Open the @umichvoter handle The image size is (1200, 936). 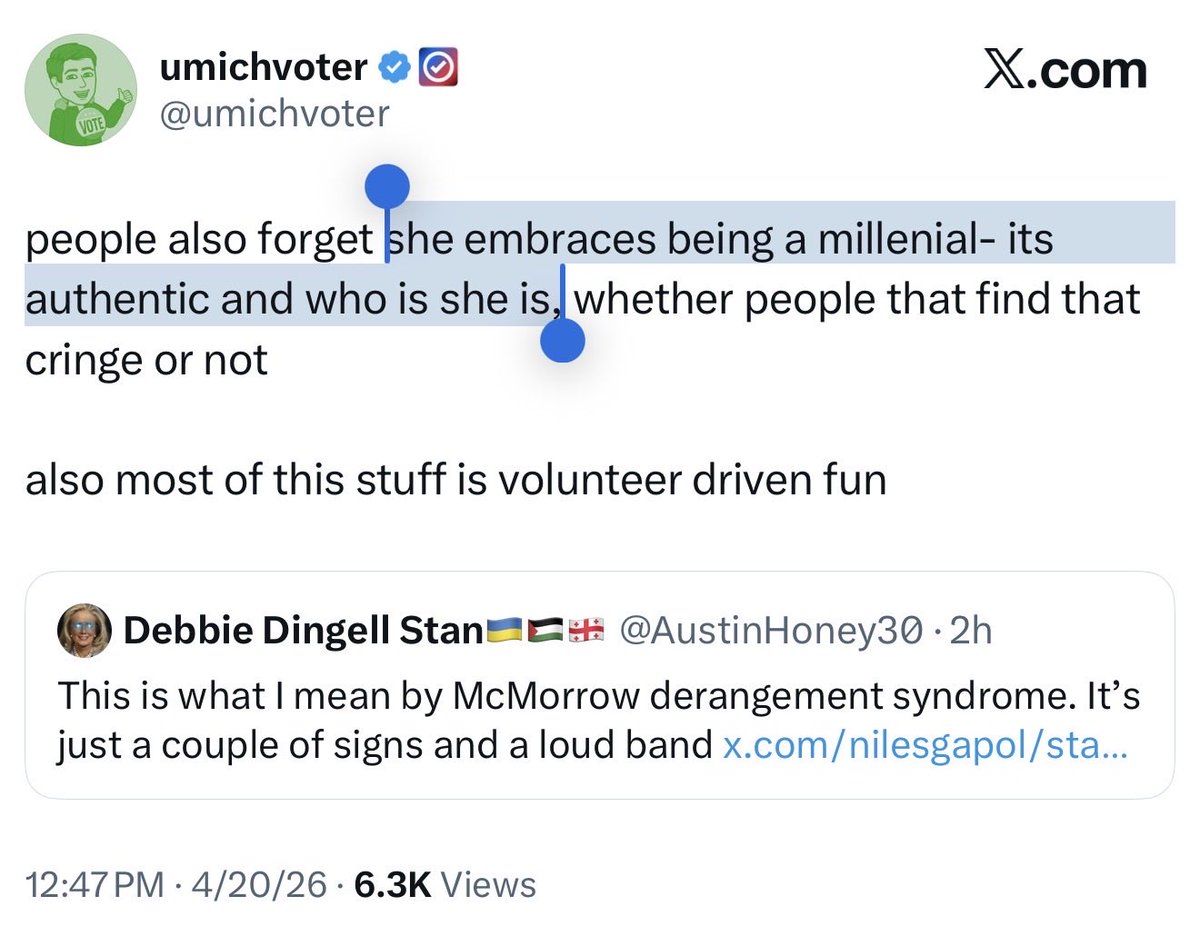274,113
